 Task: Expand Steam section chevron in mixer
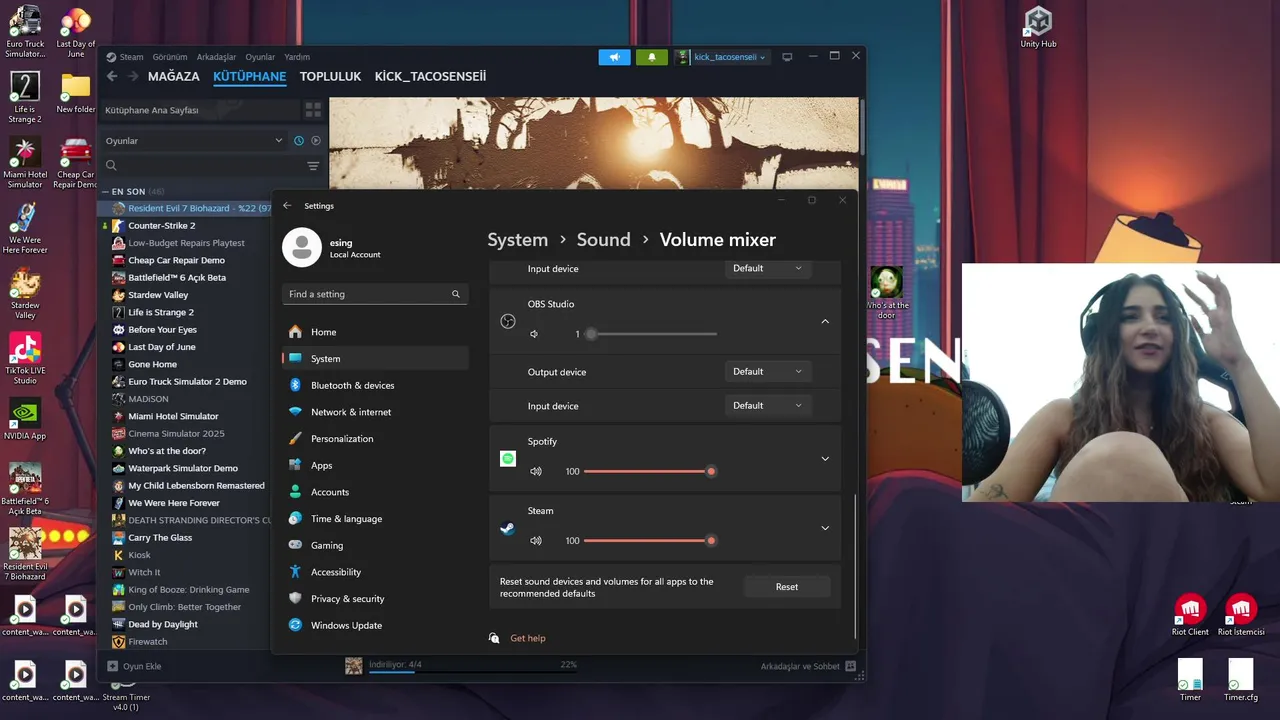coord(825,528)
